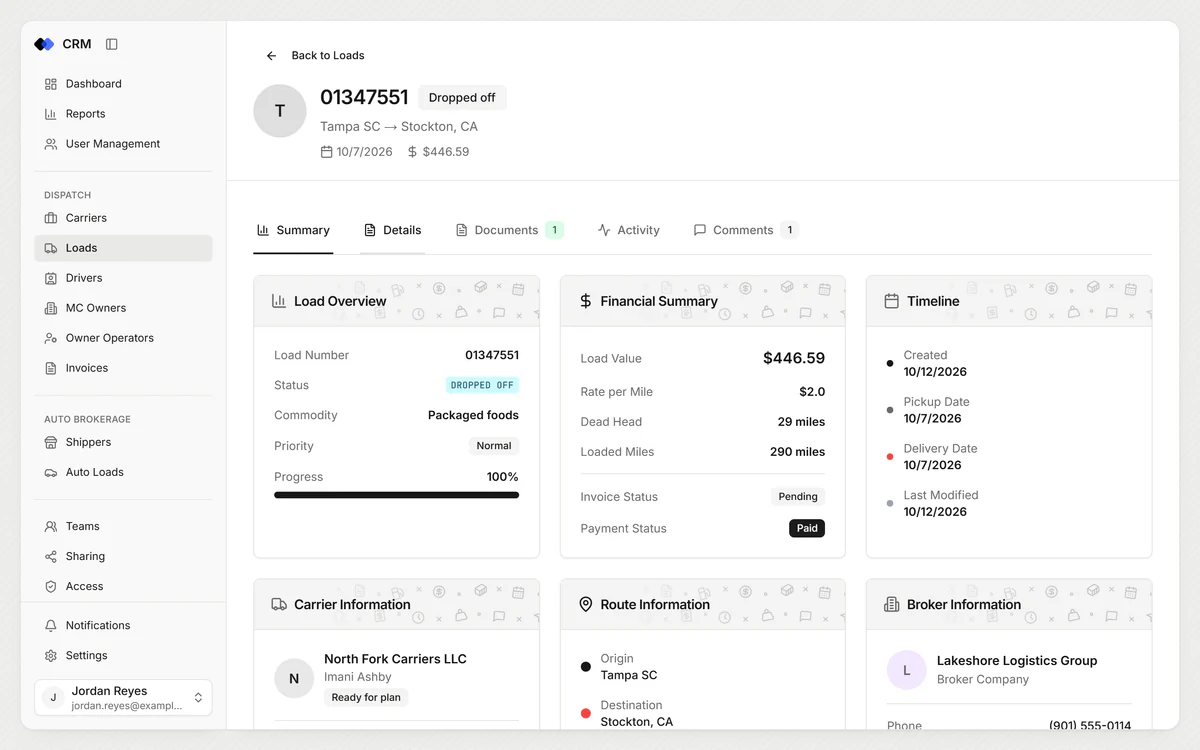Click the DROPPED OFF status tag
Image resolution: width=1200 pixels, height=750 pixels.
point(482,385)
